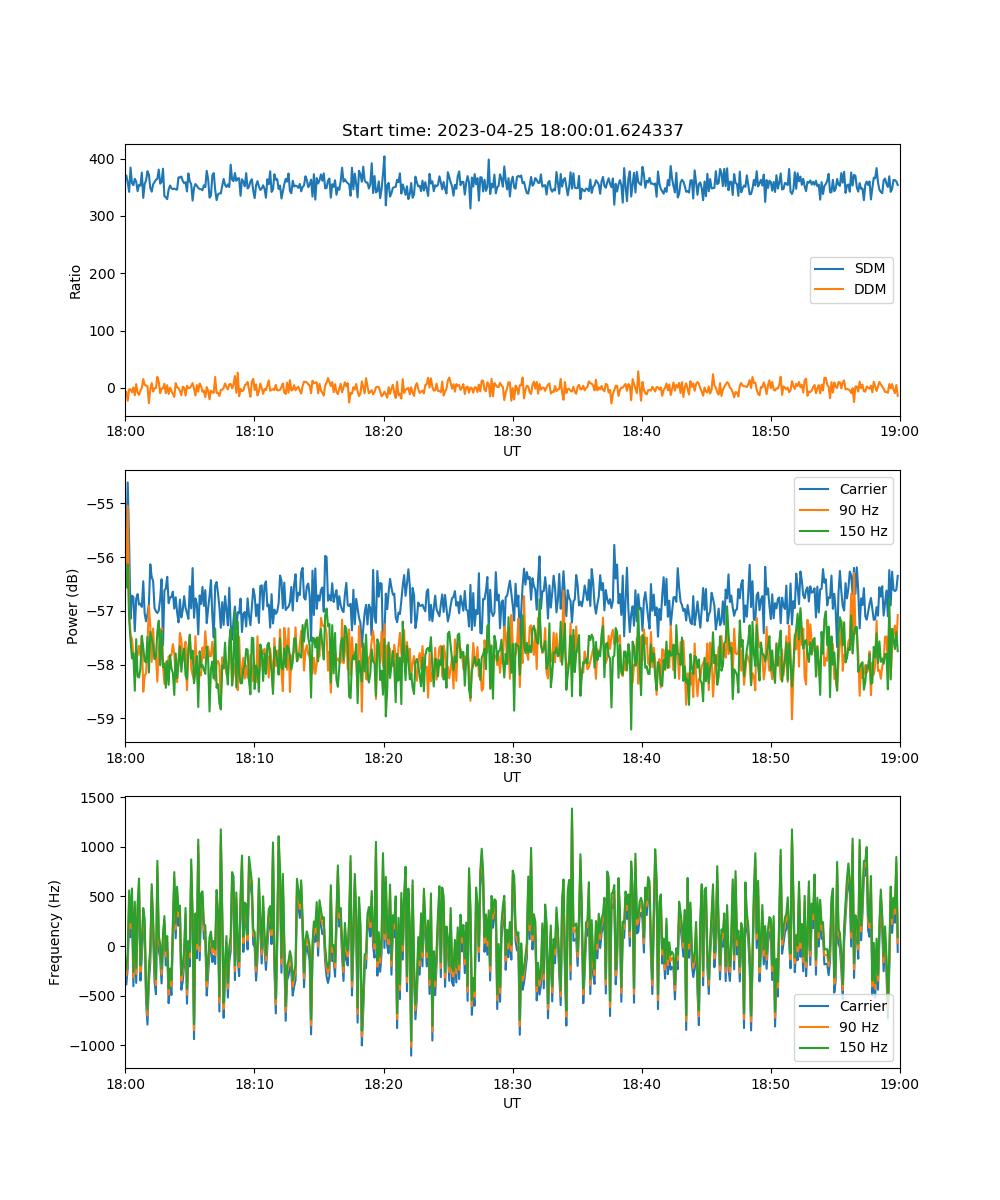The height and width of the screenshot is (1200, 1000).
Task: Click the 18:10 tick under the Power plot
Action: pos(254,757)
